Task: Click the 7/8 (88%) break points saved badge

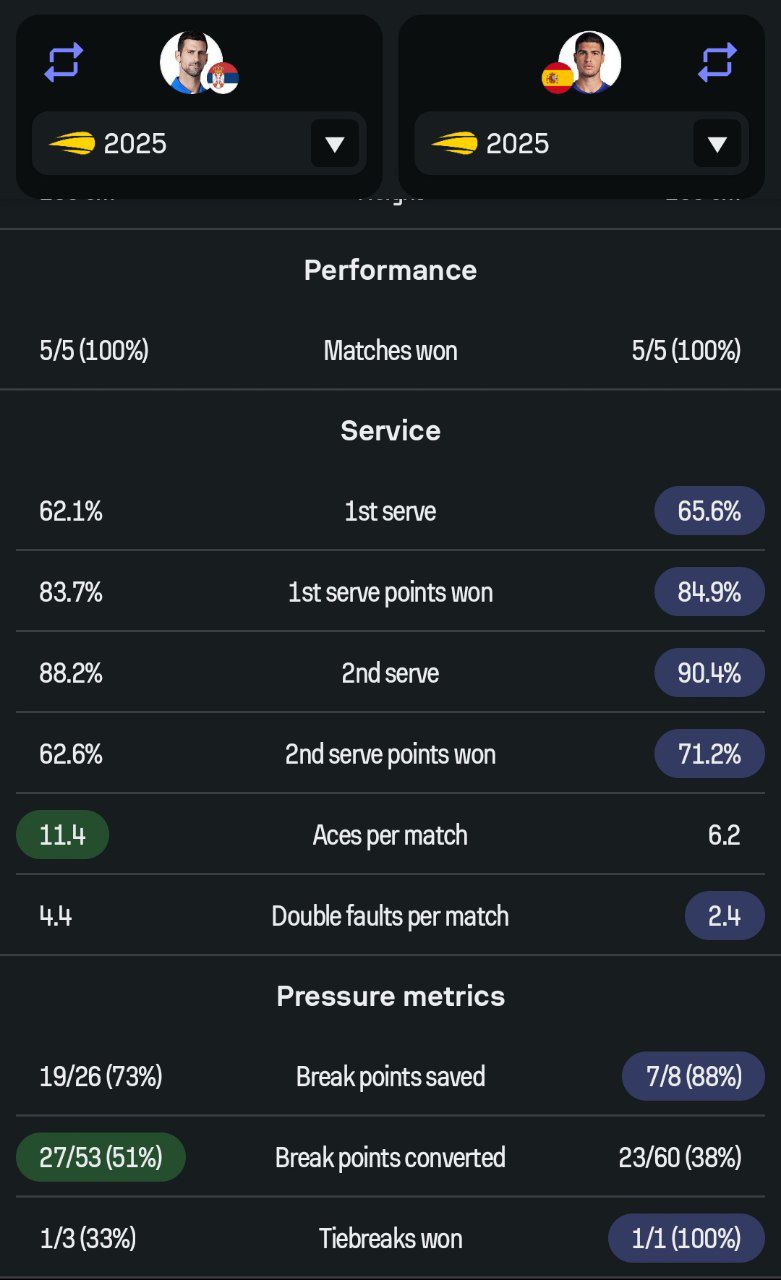Action: 693,1077
